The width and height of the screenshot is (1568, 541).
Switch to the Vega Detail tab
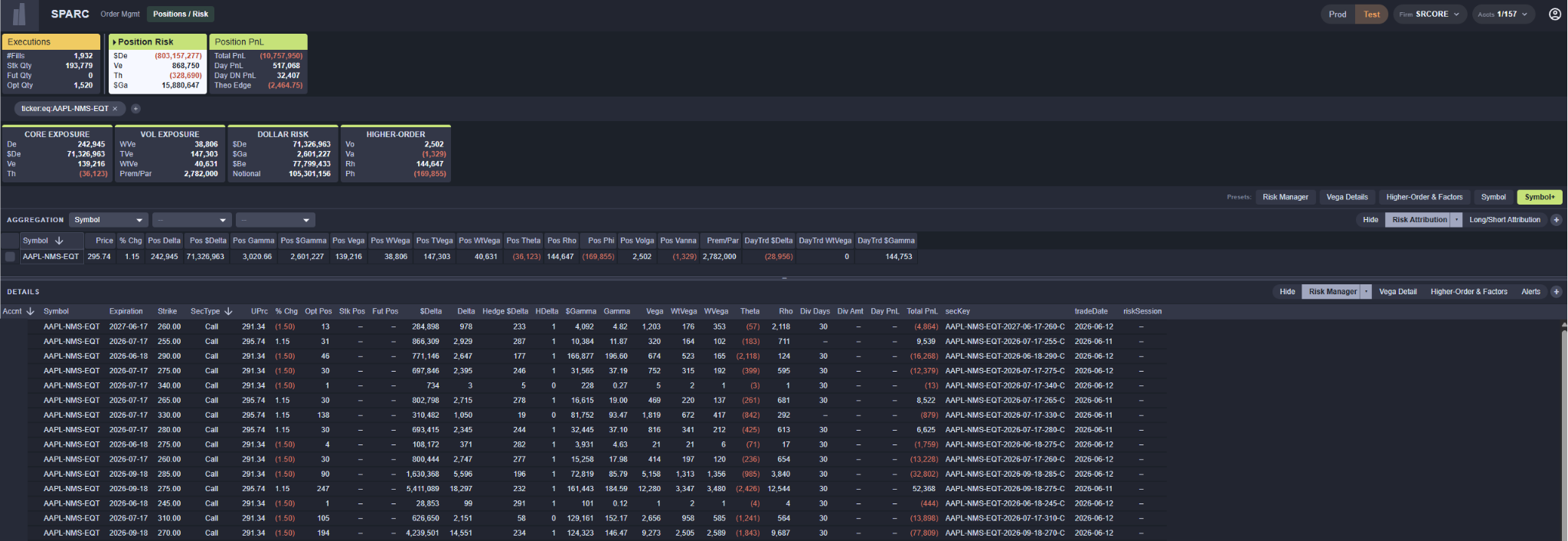1397,292
